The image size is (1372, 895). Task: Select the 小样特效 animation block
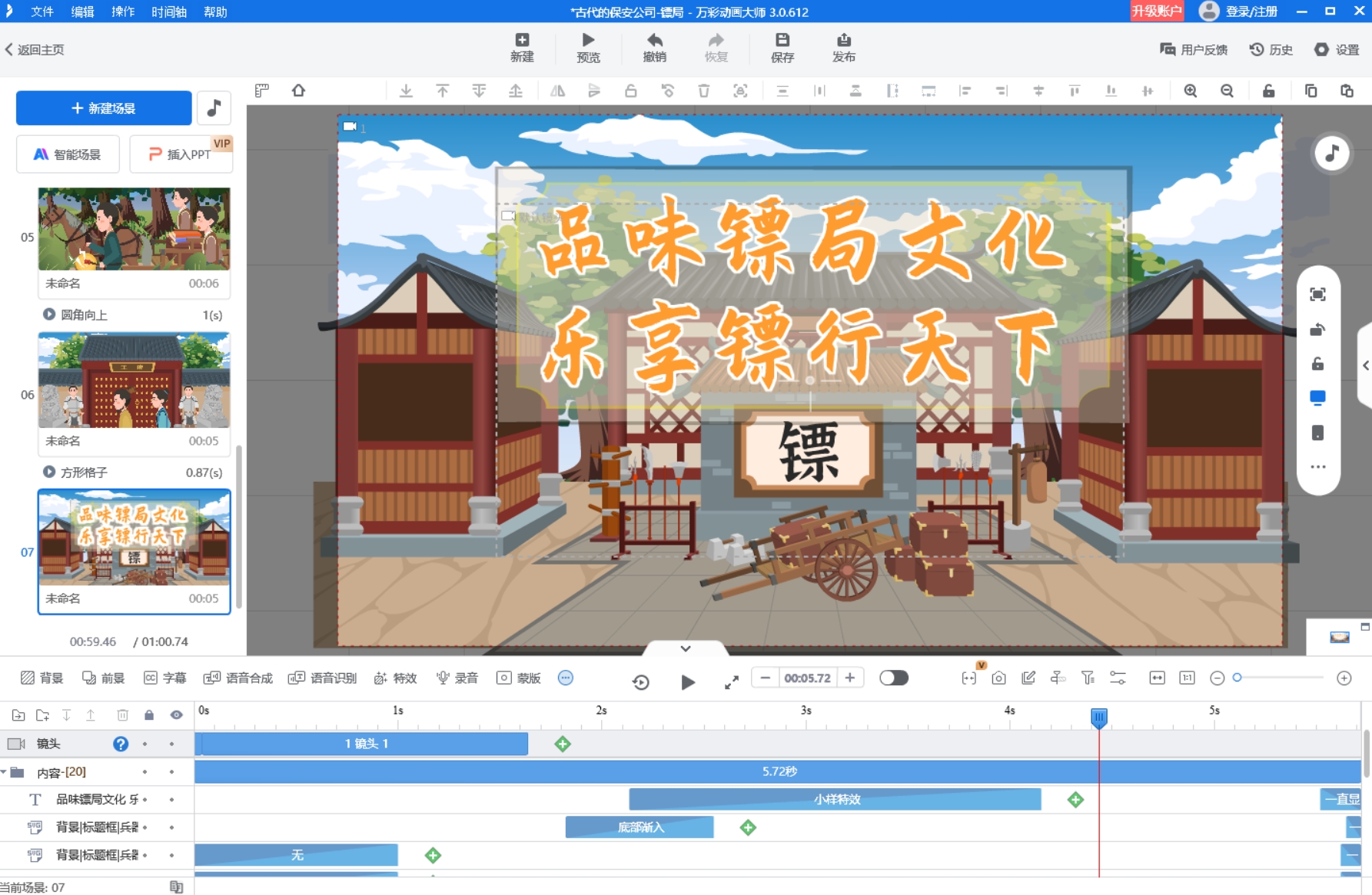coord(835,800)
